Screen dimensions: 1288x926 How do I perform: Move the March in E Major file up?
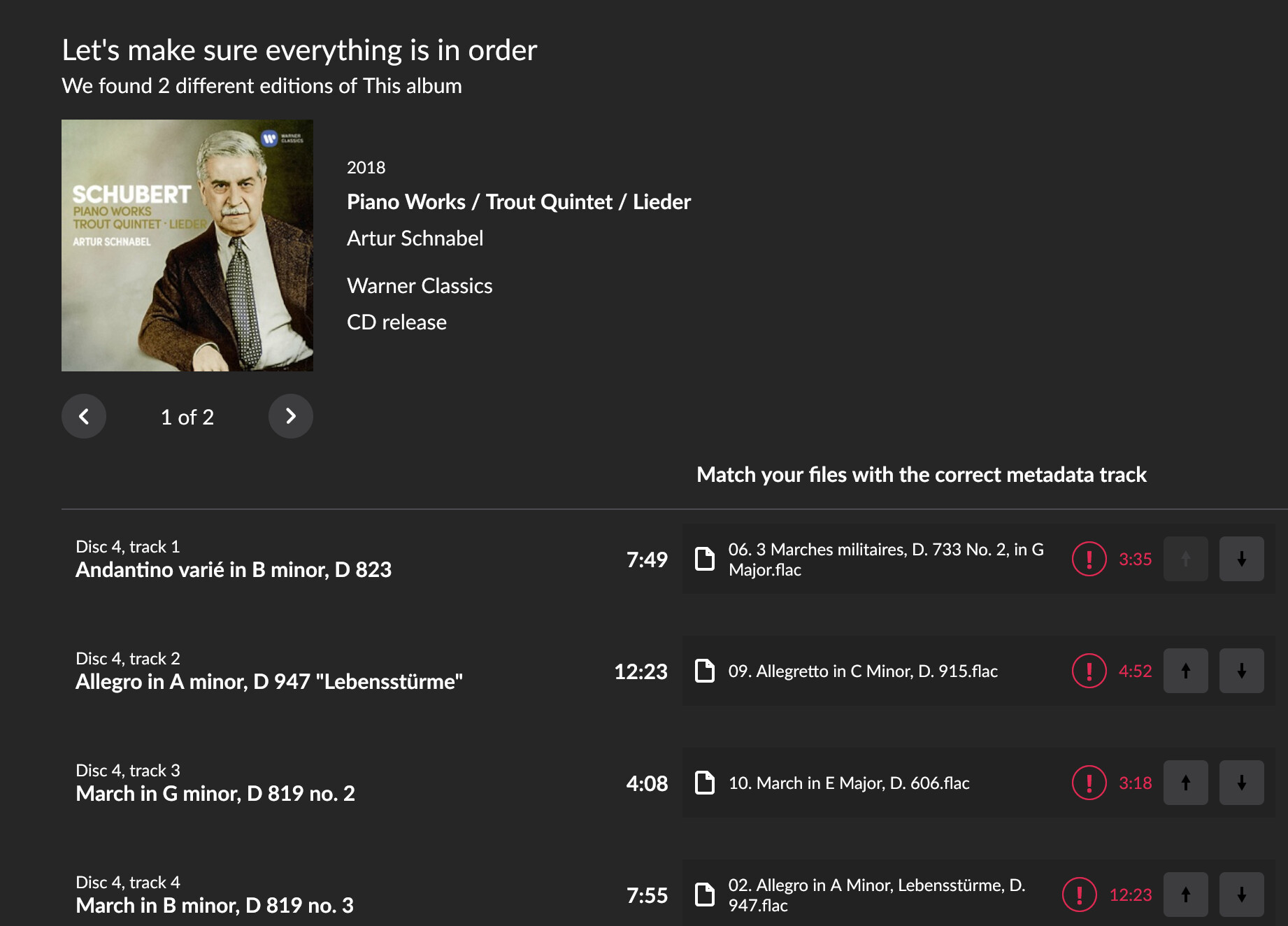pyautogui.click(x=1185, y=783)
